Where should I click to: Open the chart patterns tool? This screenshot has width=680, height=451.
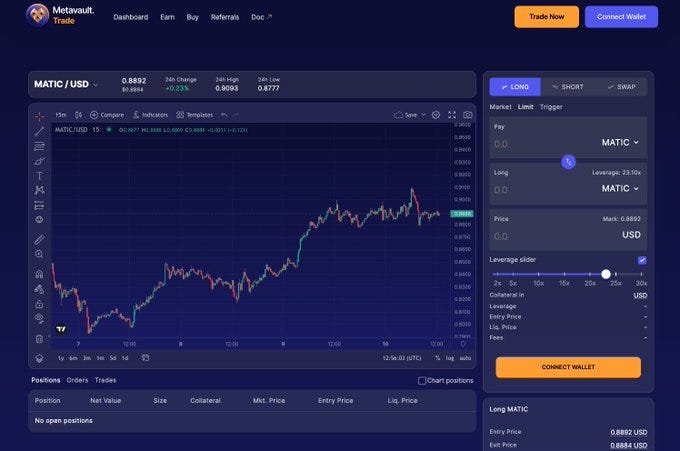click(39, 190)
